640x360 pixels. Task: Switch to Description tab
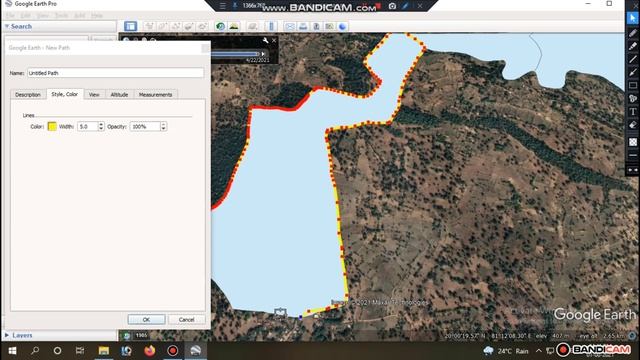pyautogui.click(x=28, y=95)
